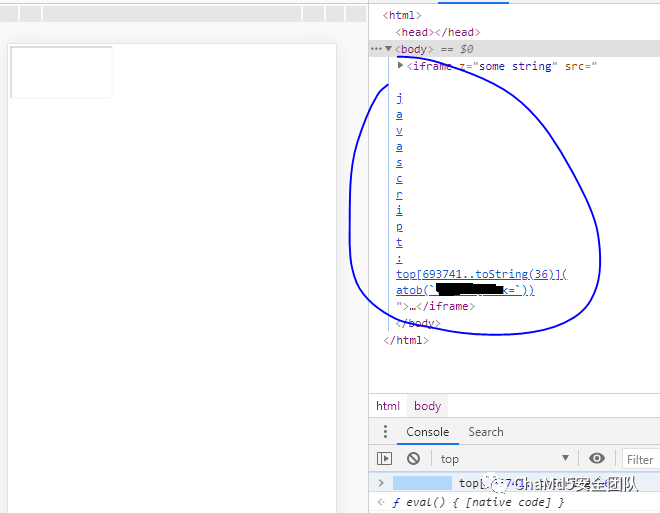Open the drawer three-dot menu
Screen dimensions: 660x513
(x=385, y=431)
